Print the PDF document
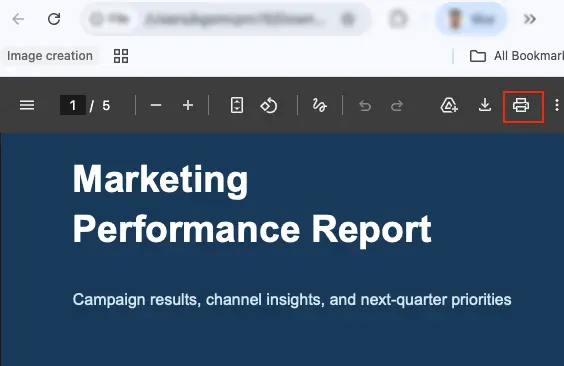564x366 pixels. point(521,105)
